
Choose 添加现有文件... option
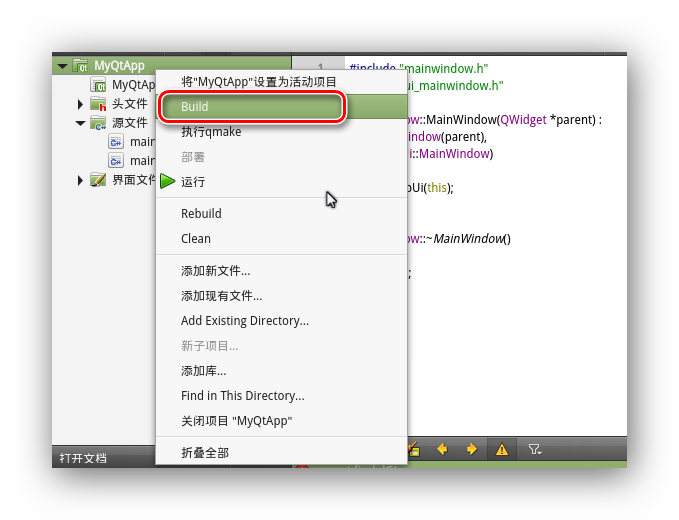click(281, 296)
